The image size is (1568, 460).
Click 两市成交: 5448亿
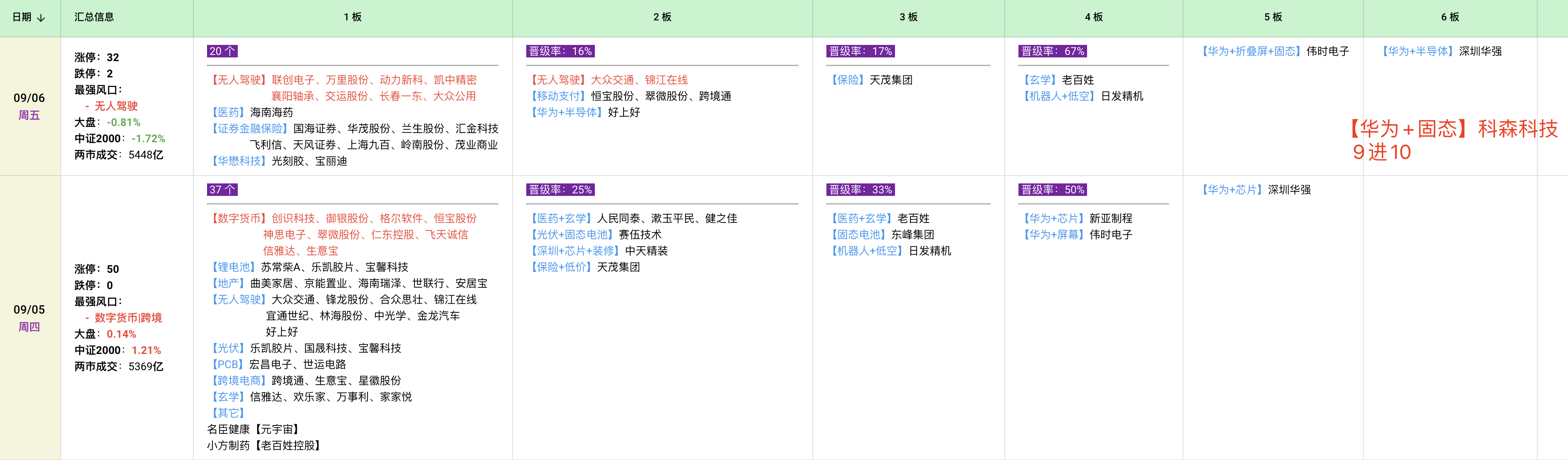tap(119, 155)
